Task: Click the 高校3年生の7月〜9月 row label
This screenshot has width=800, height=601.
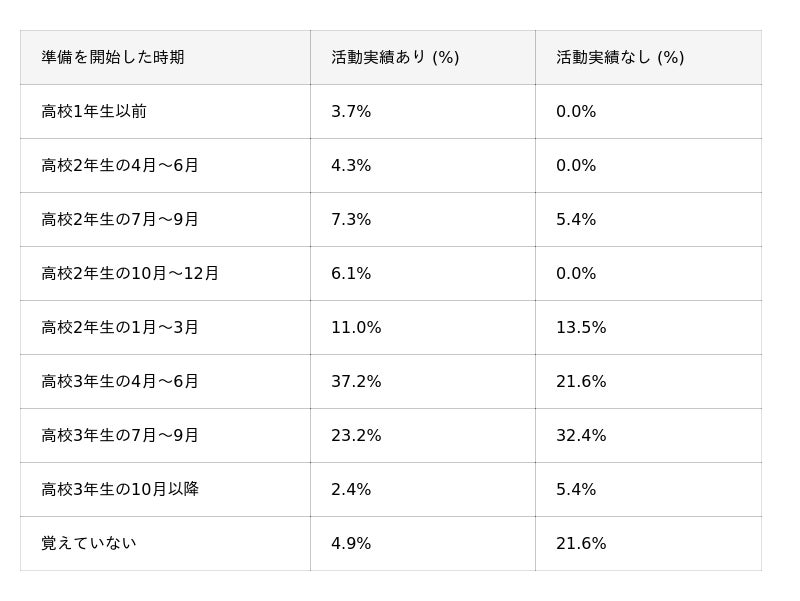Action: tap(120, 435)
